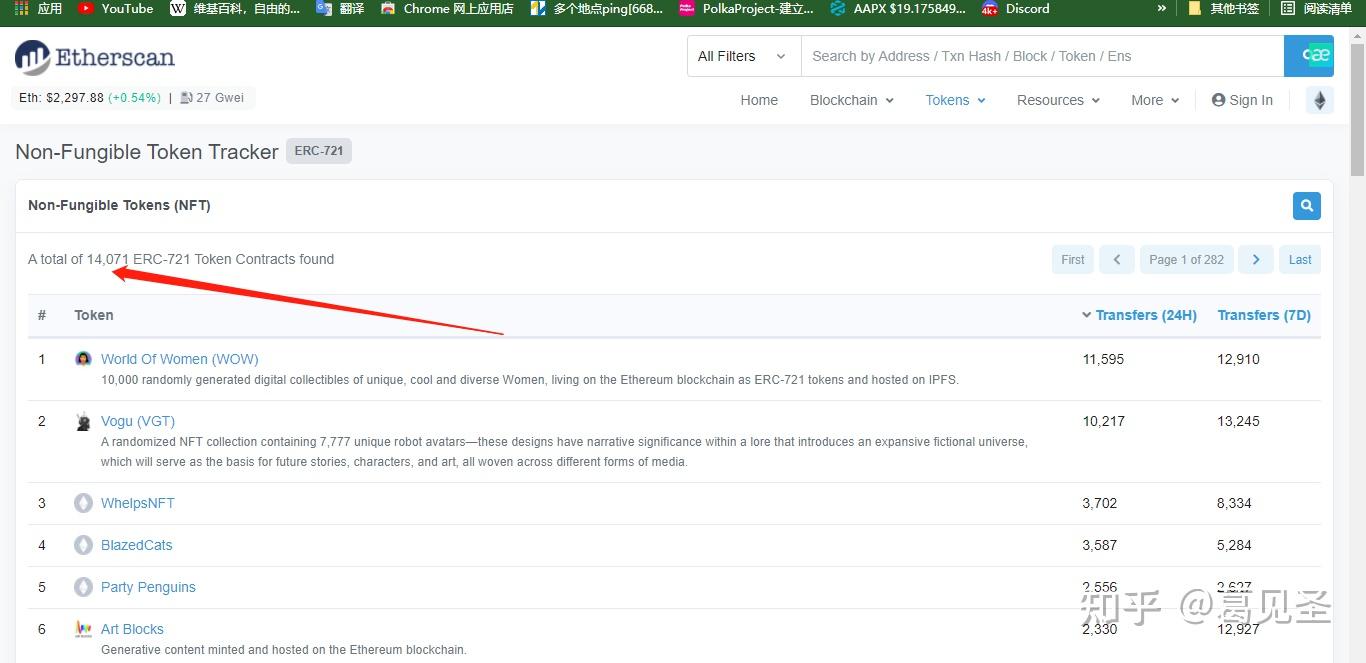Click BlazedCats placeholder token icon
The height and width of the screenshot is (663, 1366).
pyautogui.click(x=83, y=545)
